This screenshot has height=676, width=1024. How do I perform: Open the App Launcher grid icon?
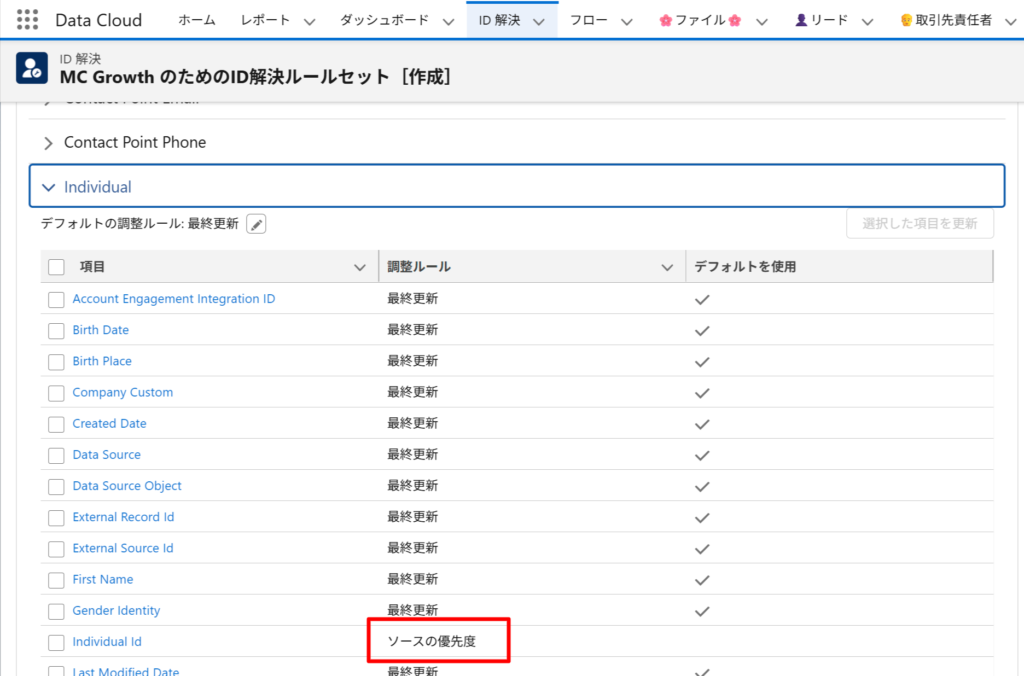point(27,20)
